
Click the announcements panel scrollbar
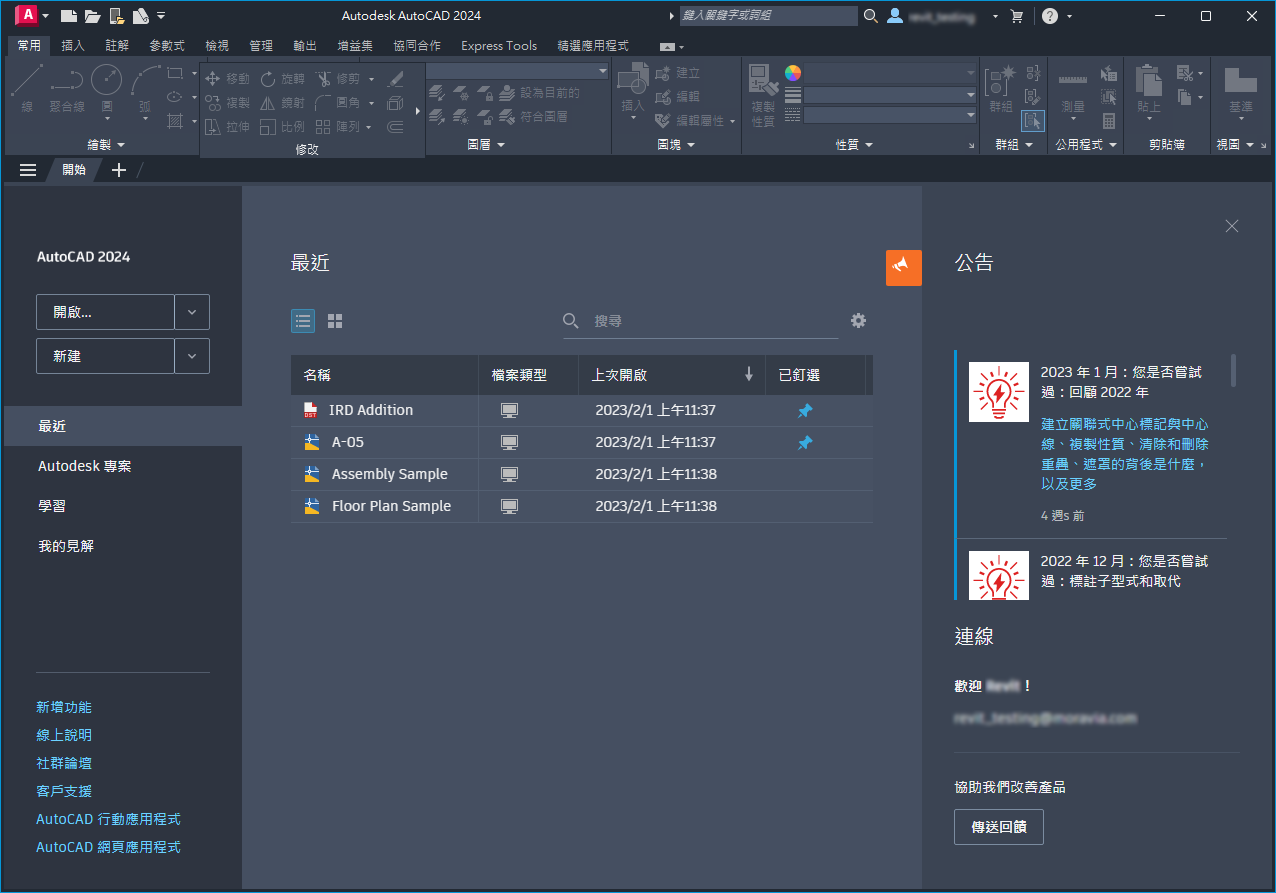[1233, 370]
